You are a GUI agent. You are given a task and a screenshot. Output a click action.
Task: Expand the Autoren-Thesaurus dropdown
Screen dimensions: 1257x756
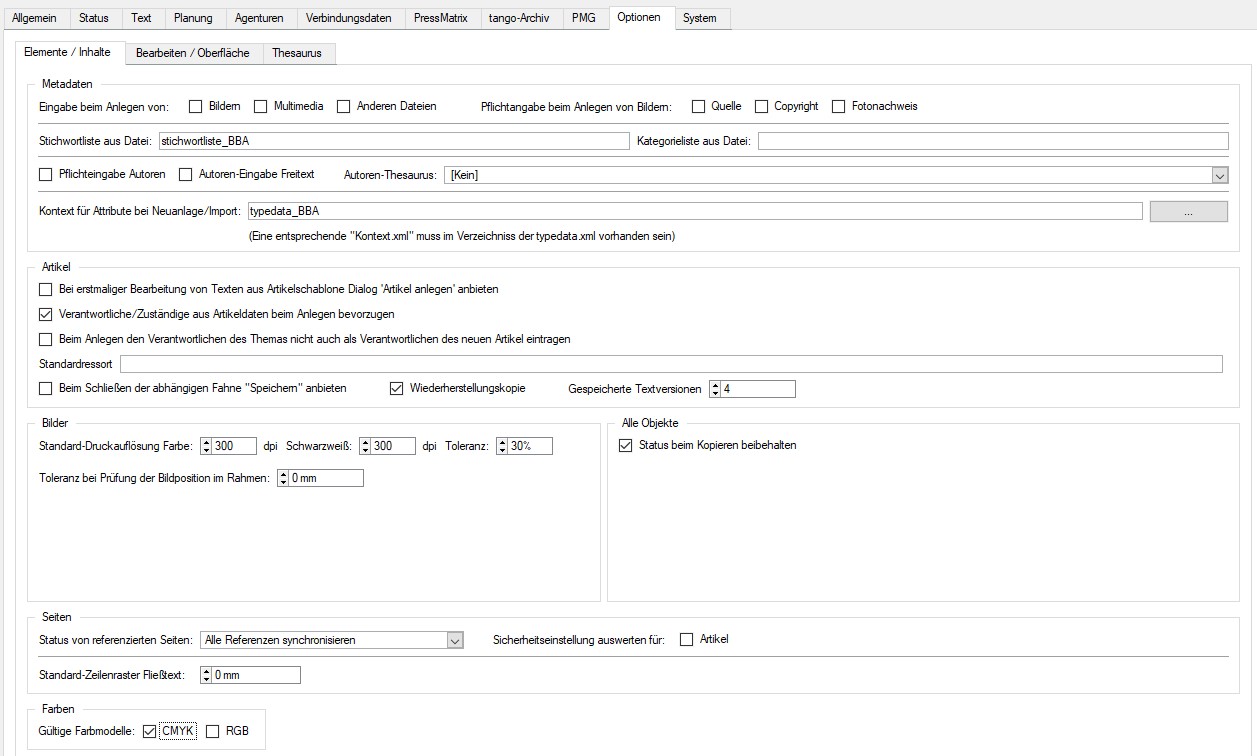tap(1219, 175)
